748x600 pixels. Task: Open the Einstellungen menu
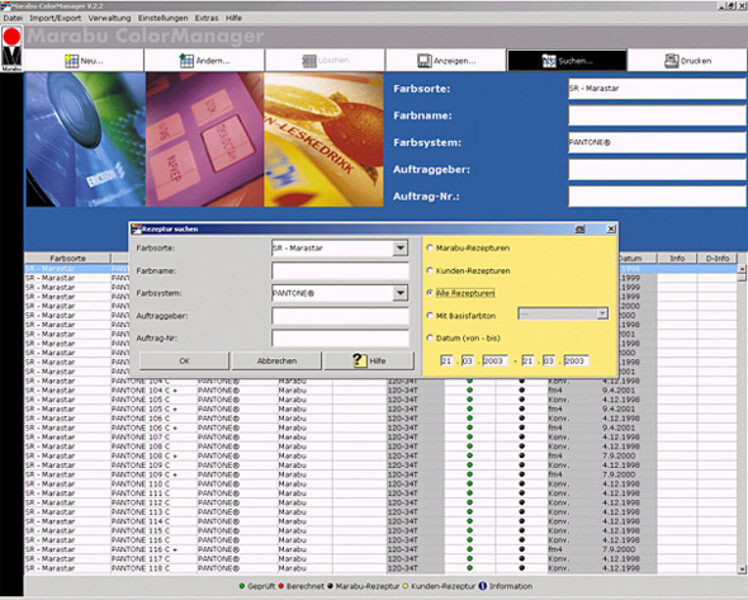[x=163, y=18]
